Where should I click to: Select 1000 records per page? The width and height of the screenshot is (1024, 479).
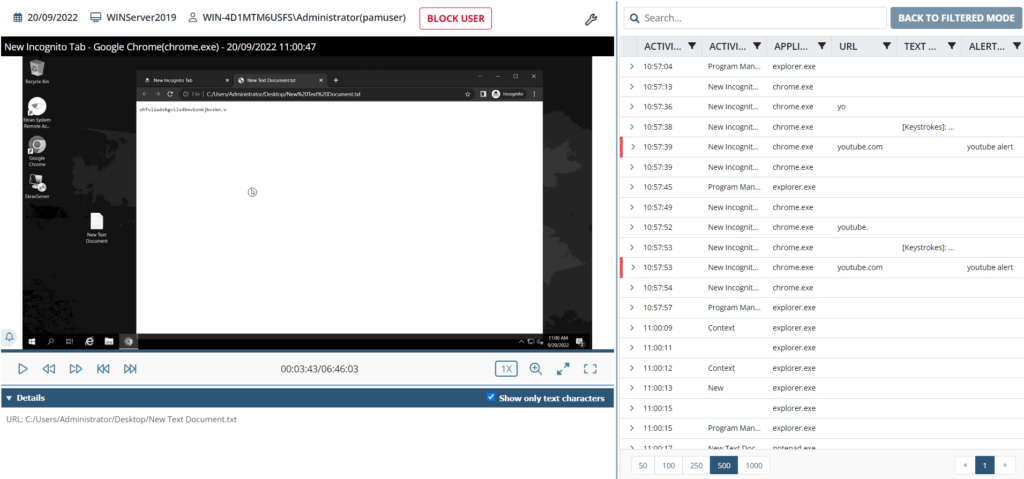click(x=753, y=465)
